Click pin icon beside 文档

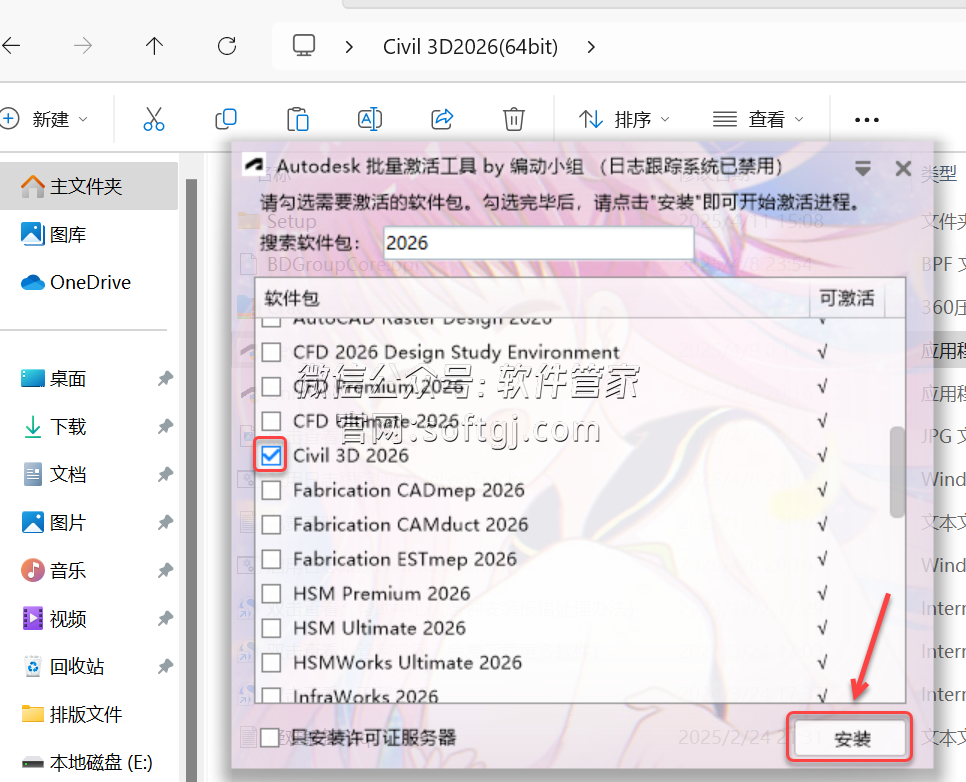pyautogui.click(x=165, y=474)
